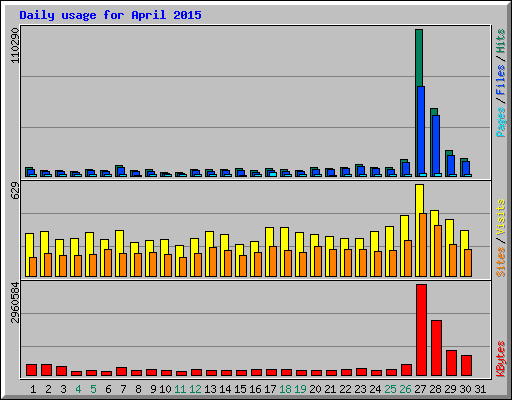The width and height of the screenshot is (512, 400).
Task: Click the yellow visits bar for day 26
Action: coord(404,228)
